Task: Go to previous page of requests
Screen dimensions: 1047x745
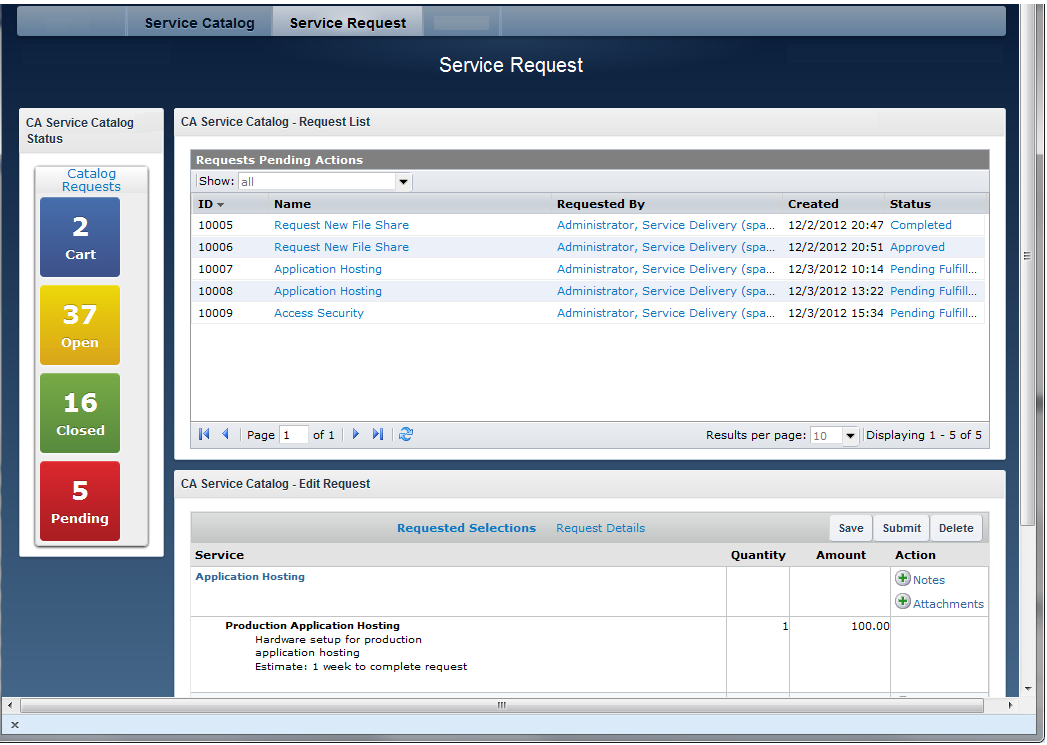Action: point(225,434)
